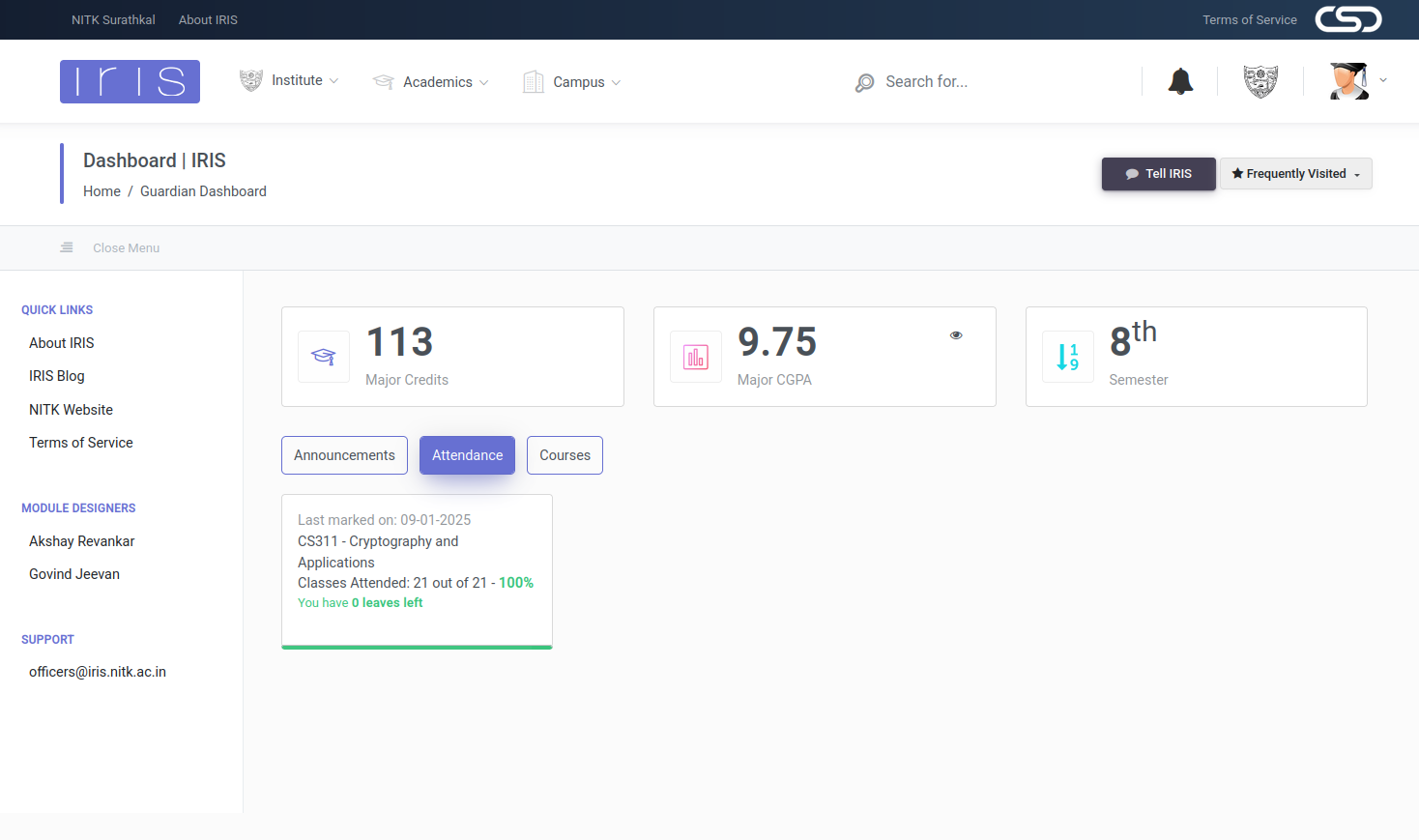1419x840 pixels.
Task: Expand the Campus menu
Action: [572, 82]
